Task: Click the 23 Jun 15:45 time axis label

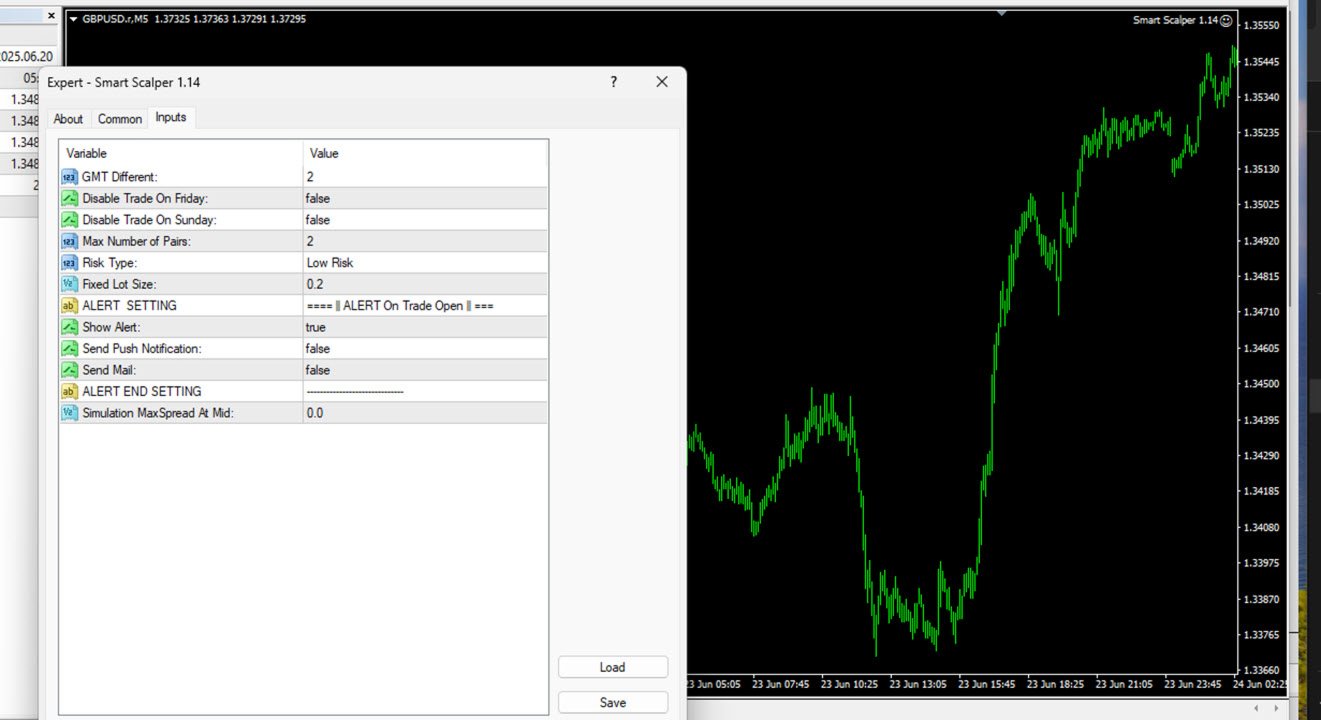Action: [987, 685]
